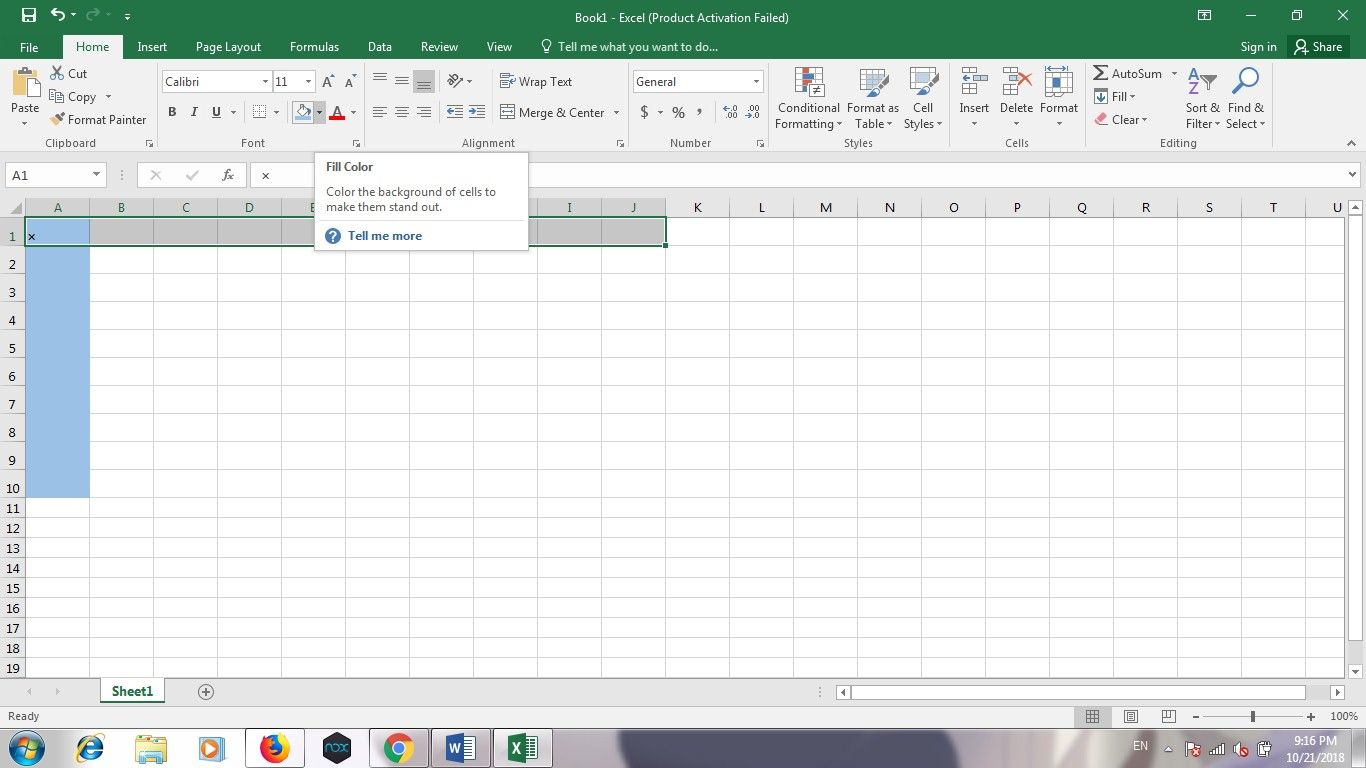Click Sign in

[1258, 47]
